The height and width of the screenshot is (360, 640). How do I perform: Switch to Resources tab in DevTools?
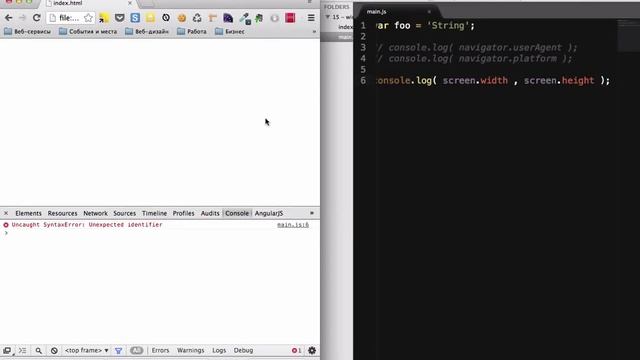point(62,213)
